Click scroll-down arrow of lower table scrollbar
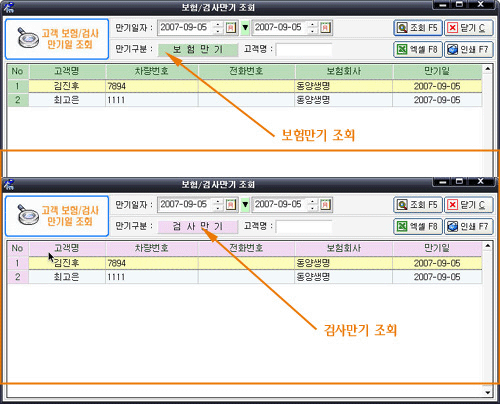Image resolution: width=500 pixels, height=404 pixels. tap(488, 393)
